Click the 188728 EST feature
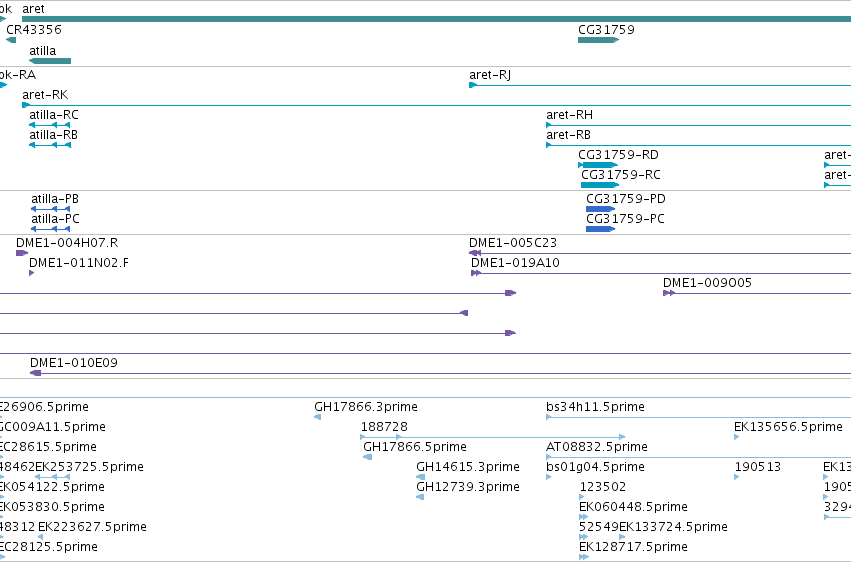The width and height of the screenshot is (851, 562). [493, 437]
